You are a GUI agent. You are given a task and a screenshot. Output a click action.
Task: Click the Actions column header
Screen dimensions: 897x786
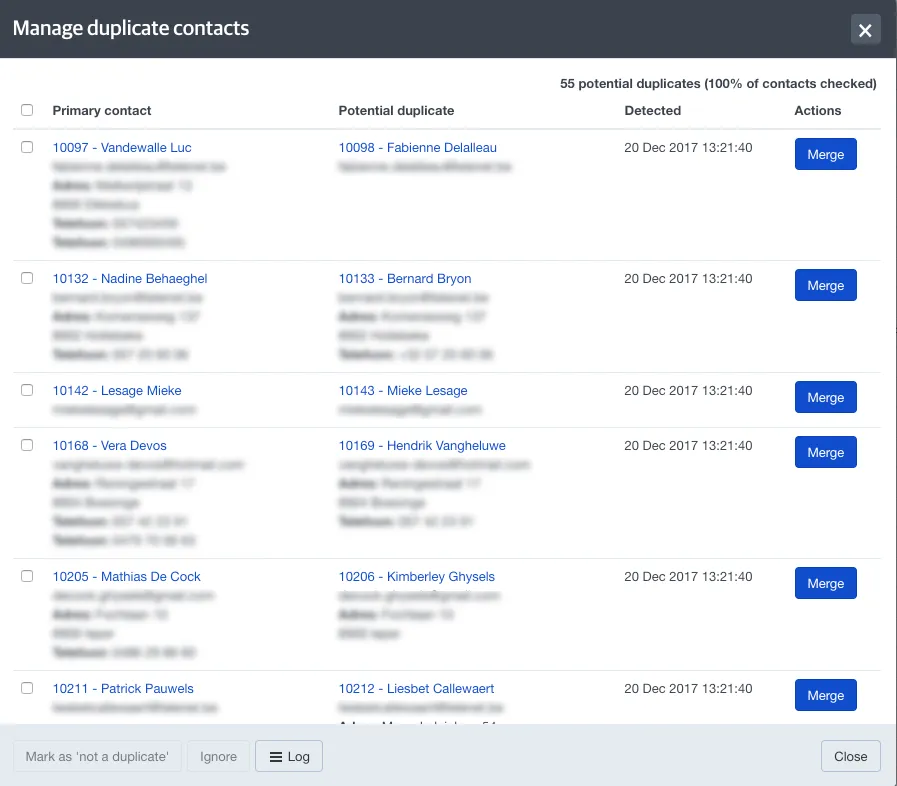coord(817,110)
